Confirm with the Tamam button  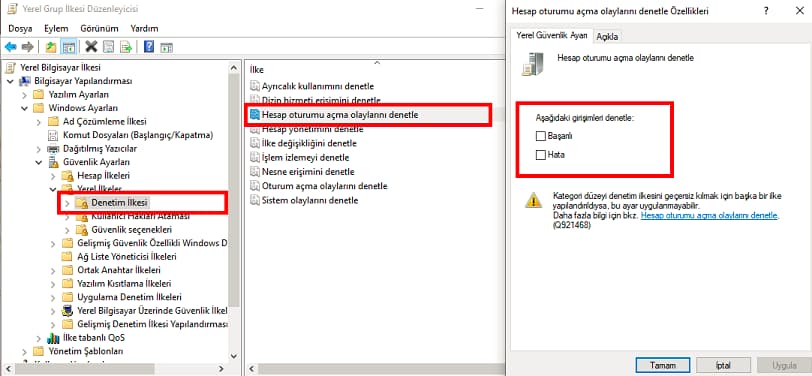coord(663,366)
